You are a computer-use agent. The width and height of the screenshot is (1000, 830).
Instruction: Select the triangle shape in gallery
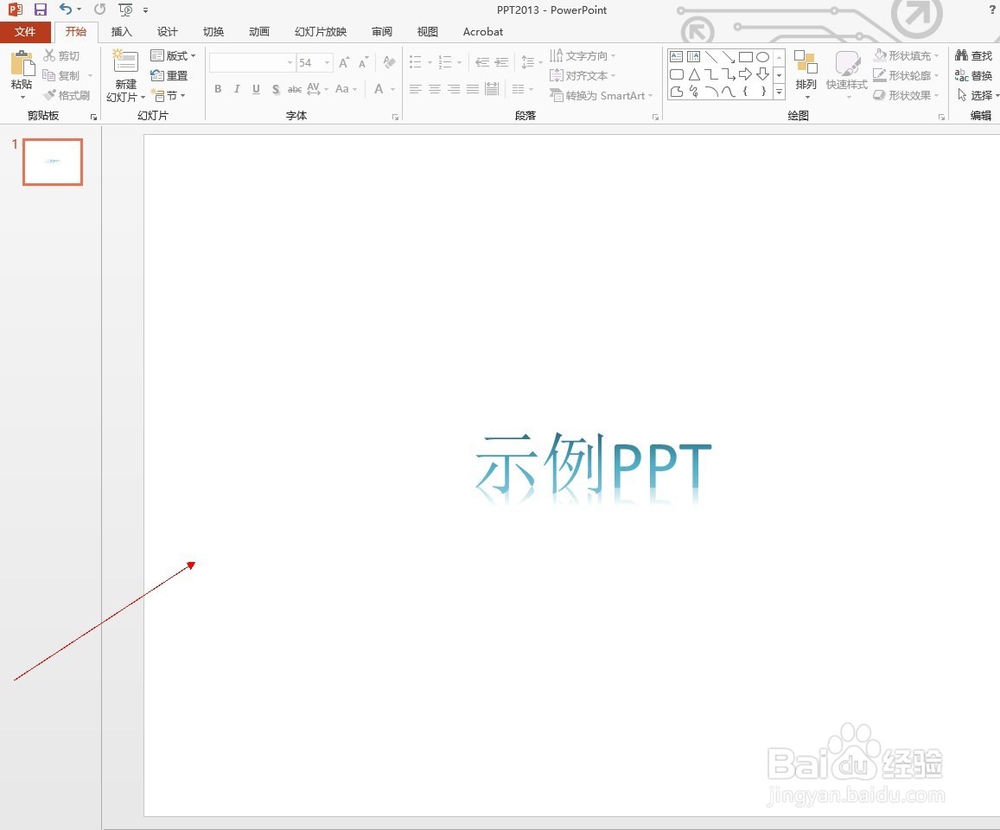click(694, 75)
